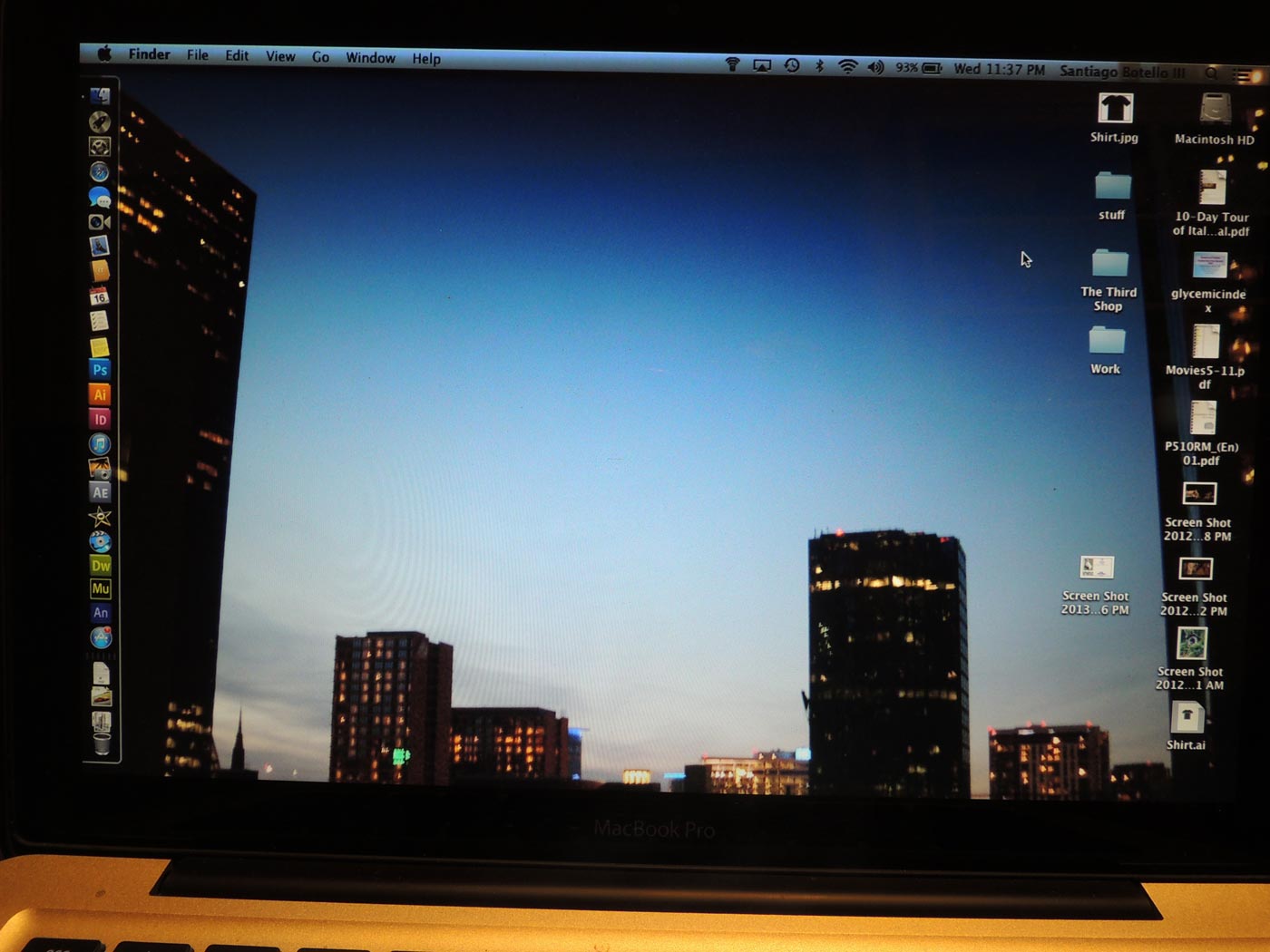Click the Apple menu logo

click(x=104, y=54)
